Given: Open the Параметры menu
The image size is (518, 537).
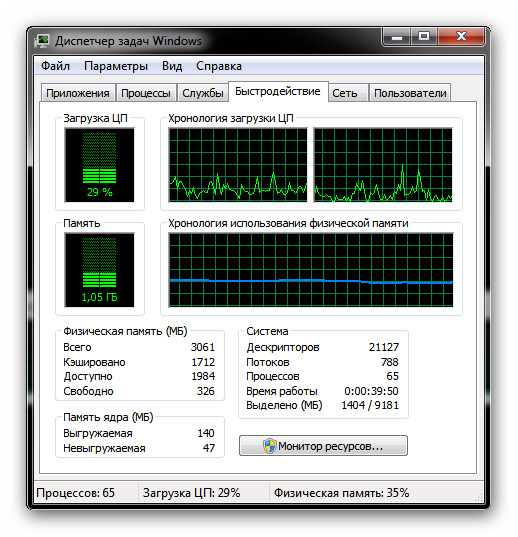Looking at the screenshot, I should pyautogui.click(x=116, y=66).
